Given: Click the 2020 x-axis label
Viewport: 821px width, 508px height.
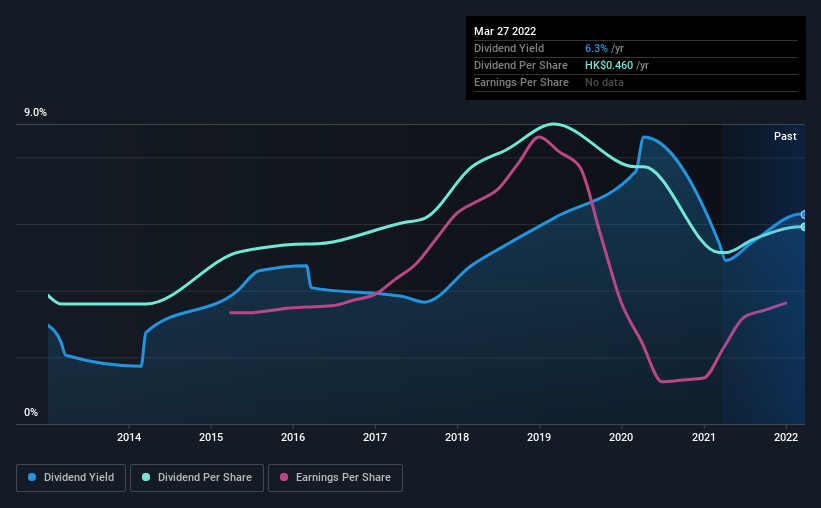Looking at the screenshot, I should point(621,437).
